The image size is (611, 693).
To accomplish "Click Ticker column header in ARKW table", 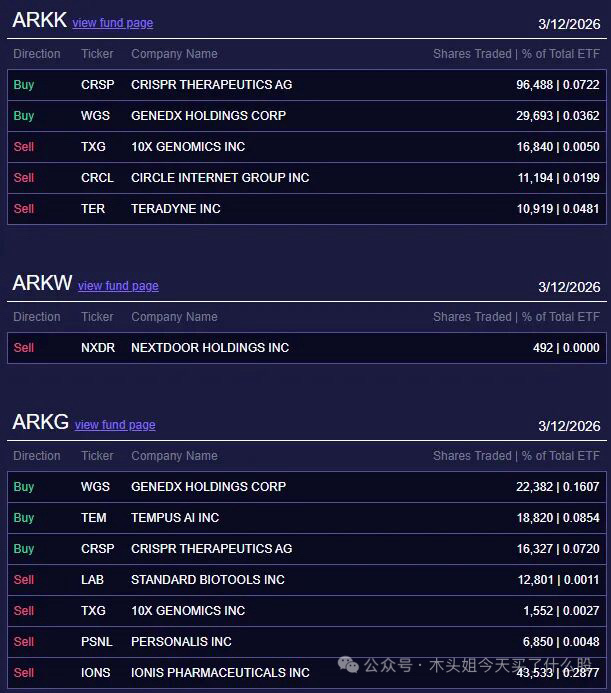I will (x=97, y=317).
